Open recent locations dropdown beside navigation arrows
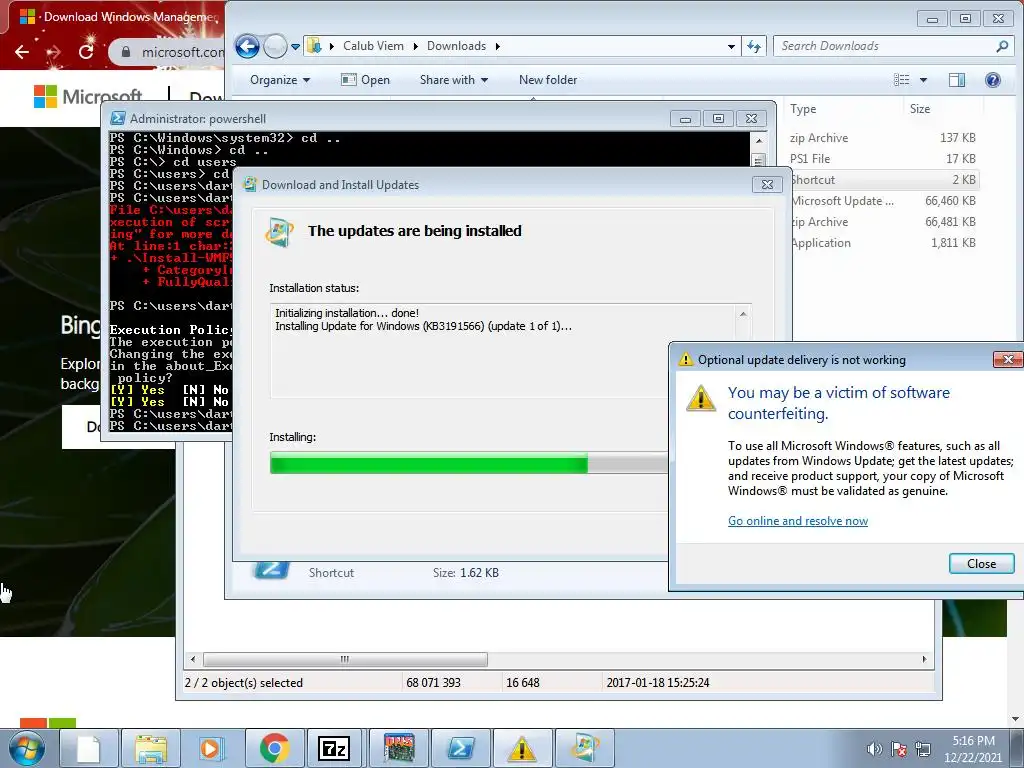The width and height of the screenshot is (1024, 768). coord(295,46)
